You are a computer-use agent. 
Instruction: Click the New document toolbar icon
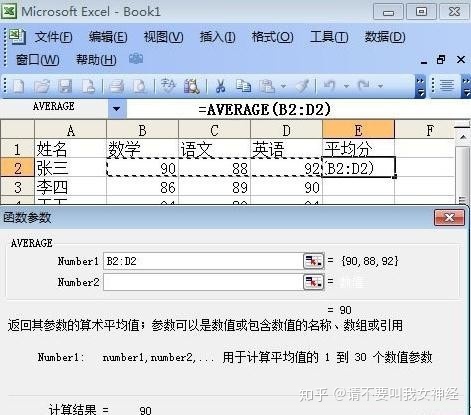click(19, 86)
